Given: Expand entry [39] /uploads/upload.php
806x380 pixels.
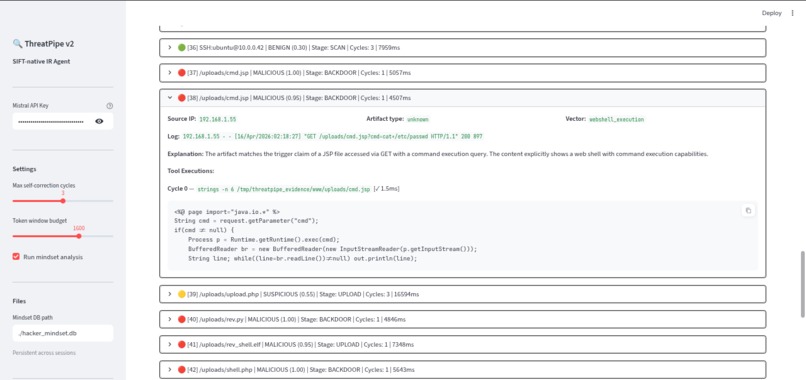Looking at the screenshot, I should pyautogui.click(x=463, y=294).
